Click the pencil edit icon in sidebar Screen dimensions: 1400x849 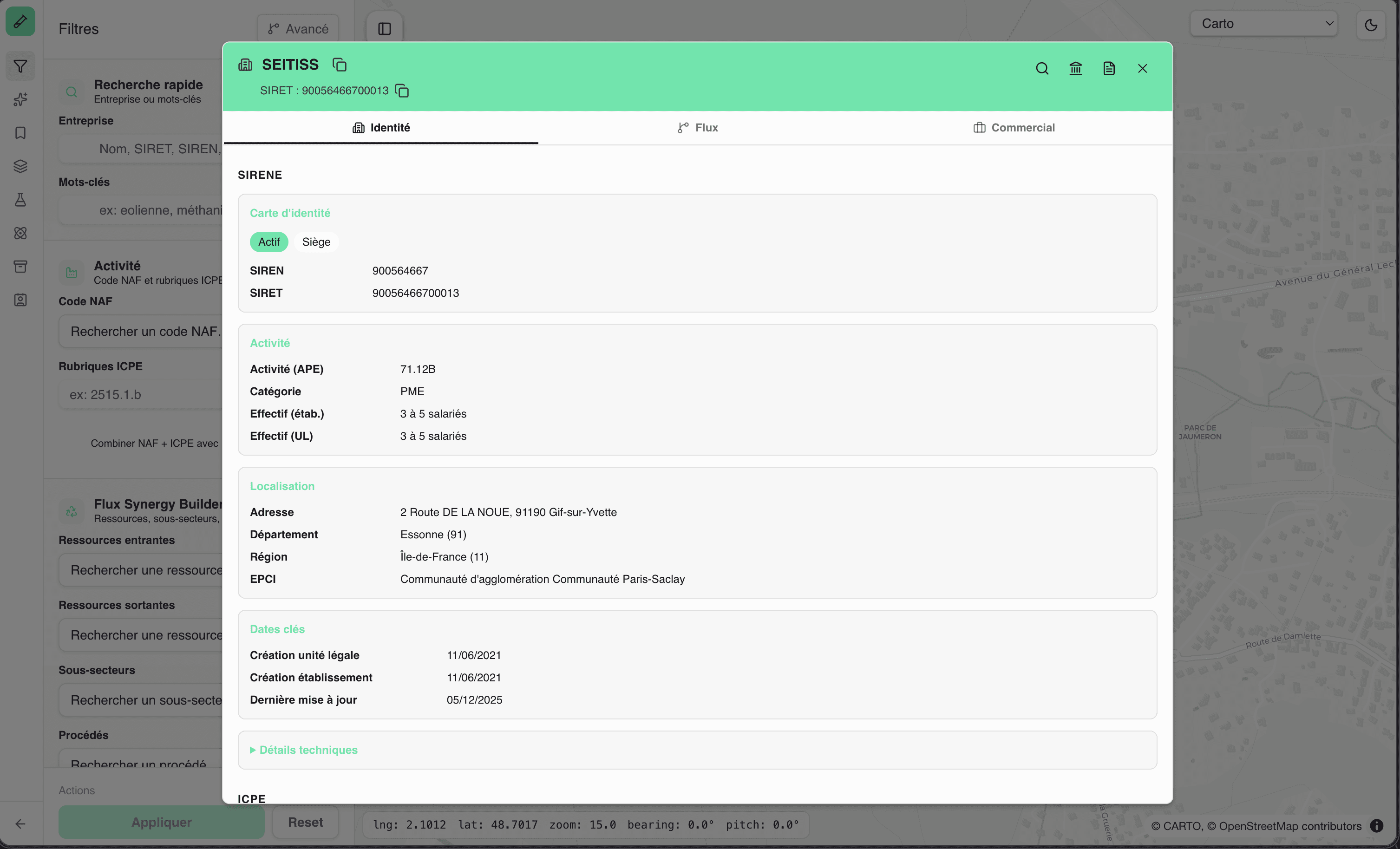click(20, 21)
